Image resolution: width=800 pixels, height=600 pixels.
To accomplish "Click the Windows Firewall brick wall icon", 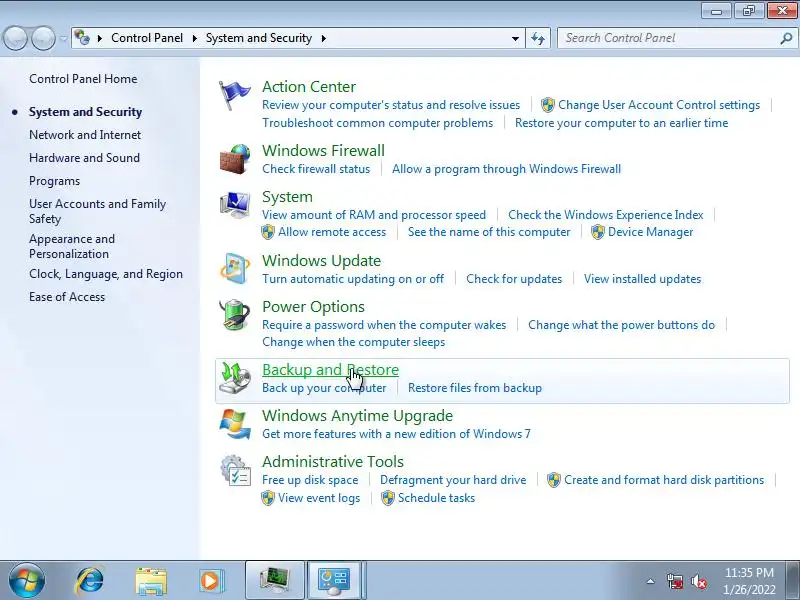I will tap(235, 159).
